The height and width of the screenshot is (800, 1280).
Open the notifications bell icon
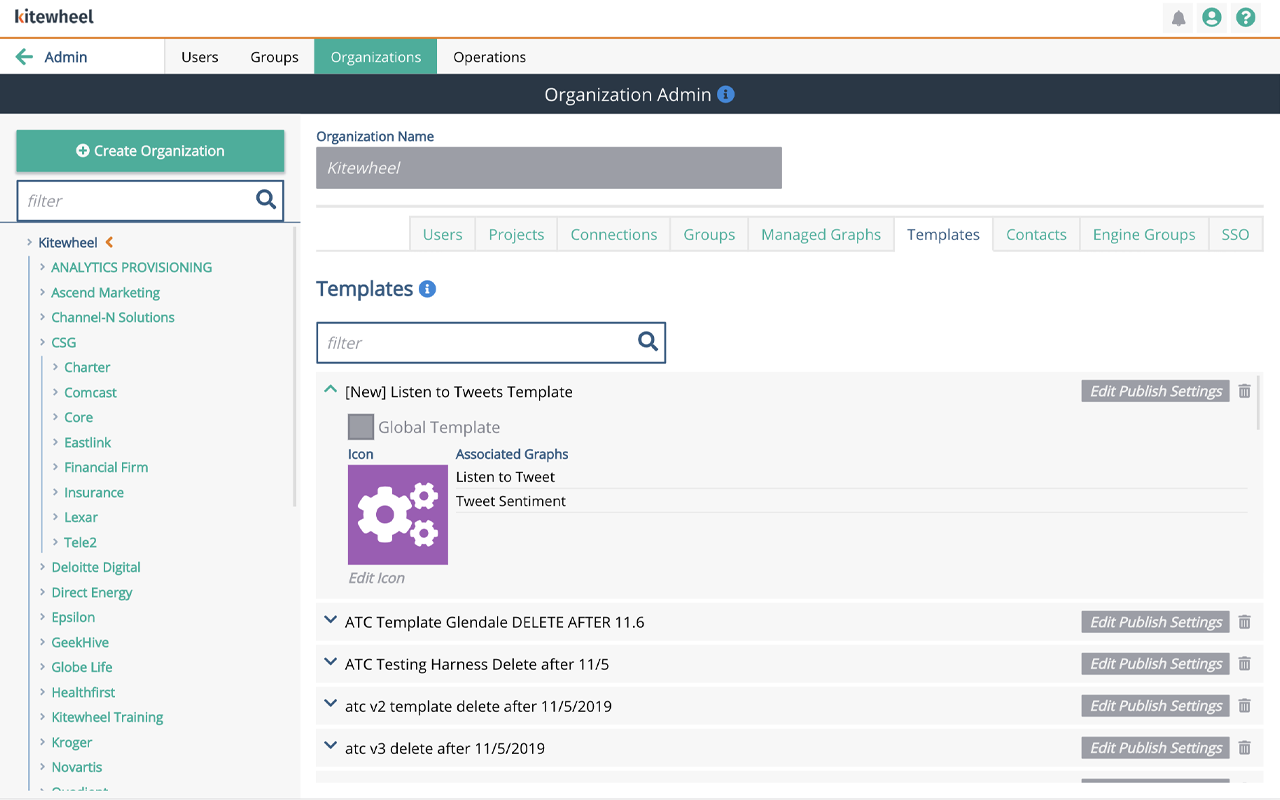tap(1178, 18)
